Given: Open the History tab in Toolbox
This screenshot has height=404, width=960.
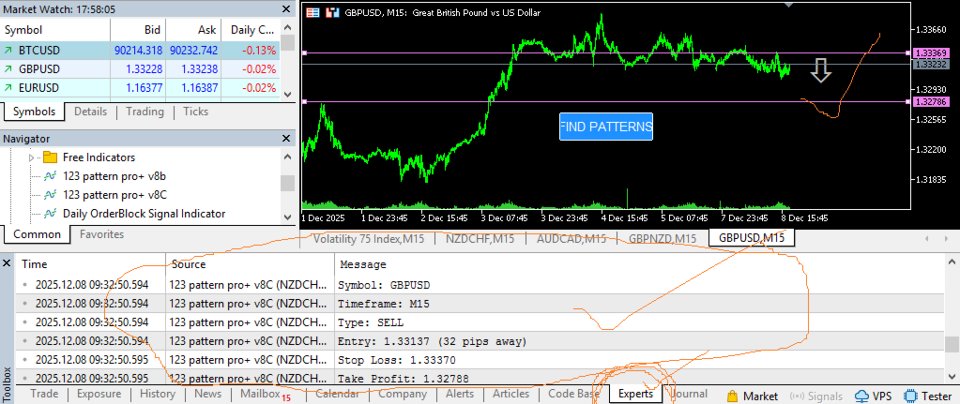Looking at the screenshot, I should pyautogui.click(x=157, y=394).
